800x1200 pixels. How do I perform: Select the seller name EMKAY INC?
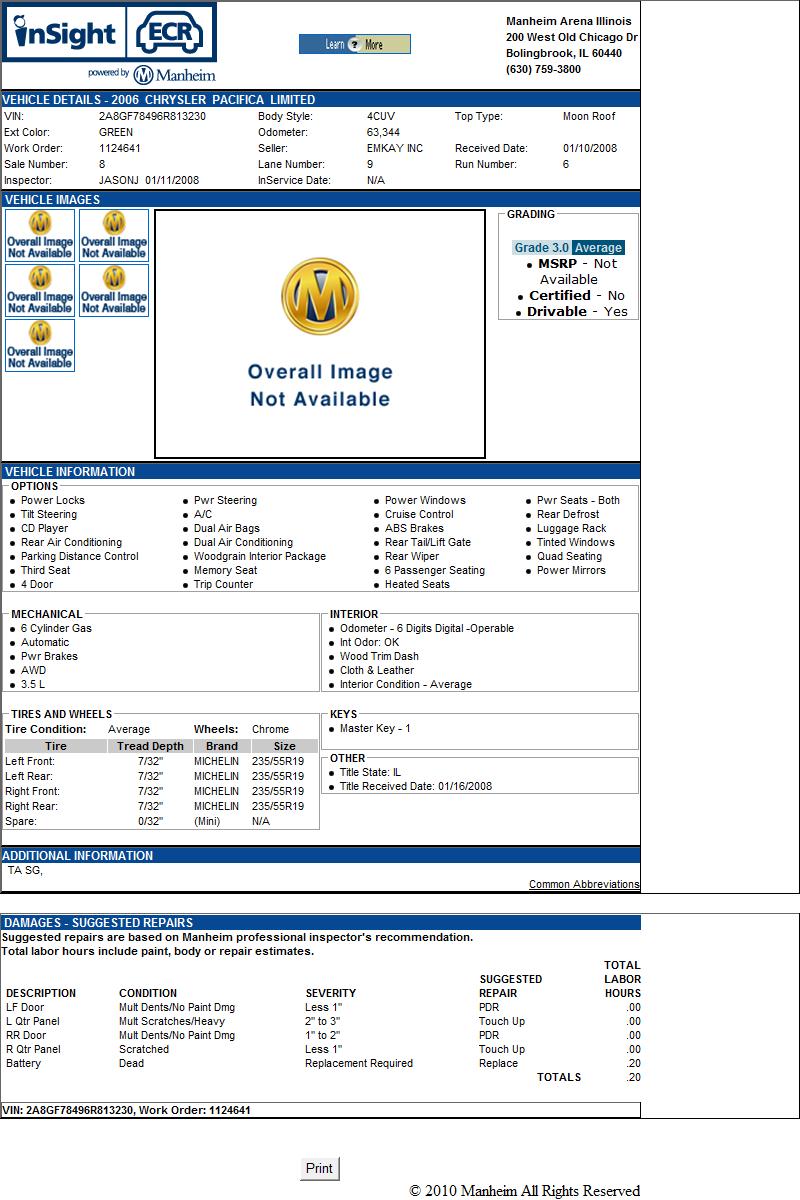395,148
